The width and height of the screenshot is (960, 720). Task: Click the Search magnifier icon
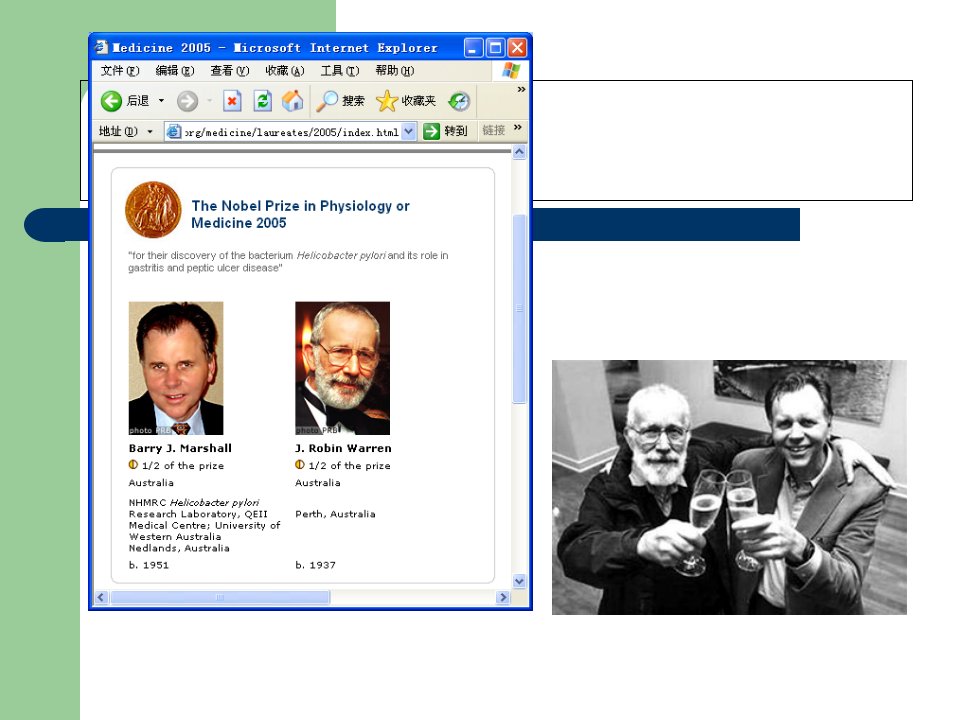pyautogui.click(x=327, y=101)
